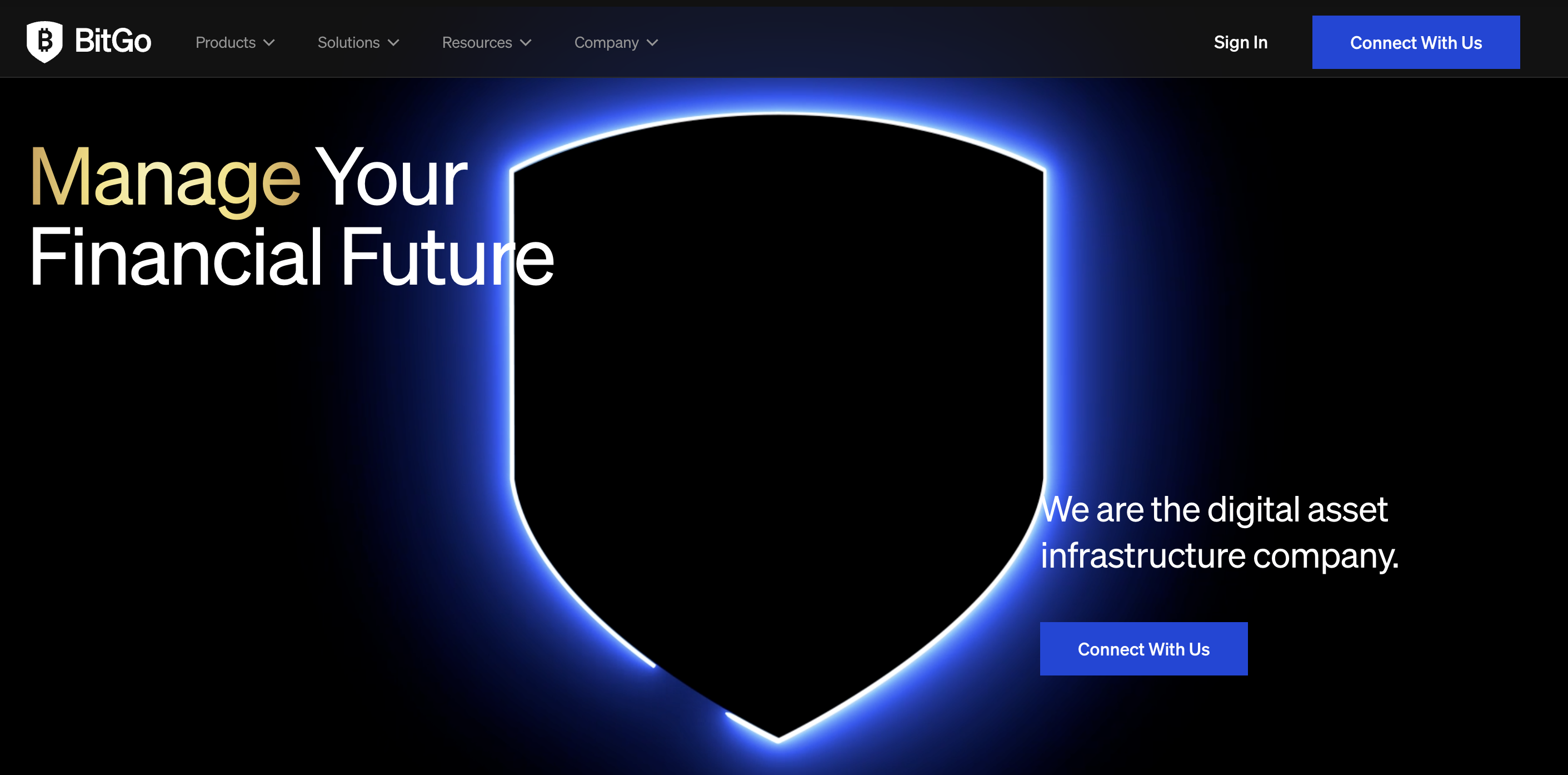This screenshot has height=775, width=1568.
Task: Select the chevron icon next to Resources
Action: [x=525, y=43]
